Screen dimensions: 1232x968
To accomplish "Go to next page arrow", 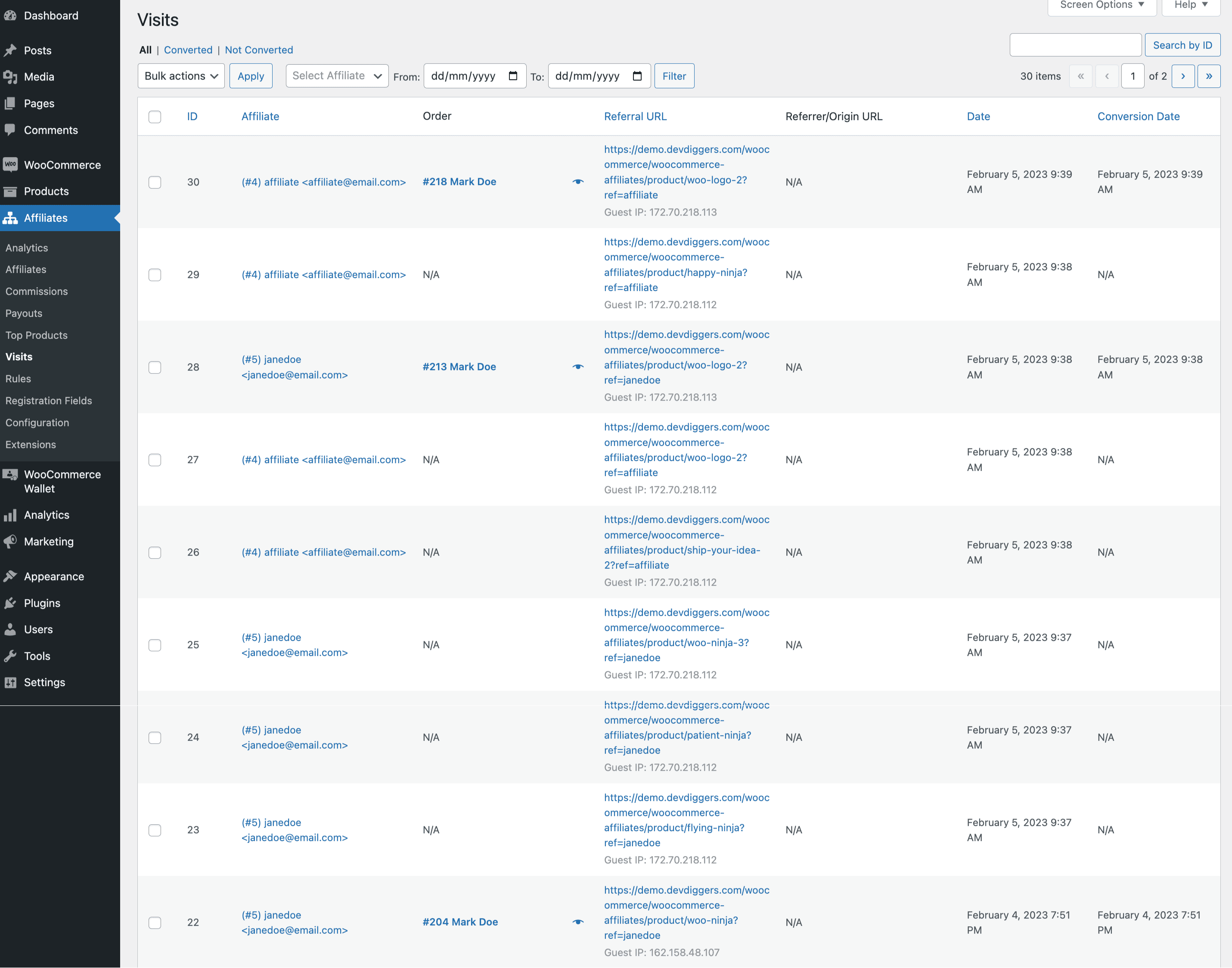I will [1182, 76].
